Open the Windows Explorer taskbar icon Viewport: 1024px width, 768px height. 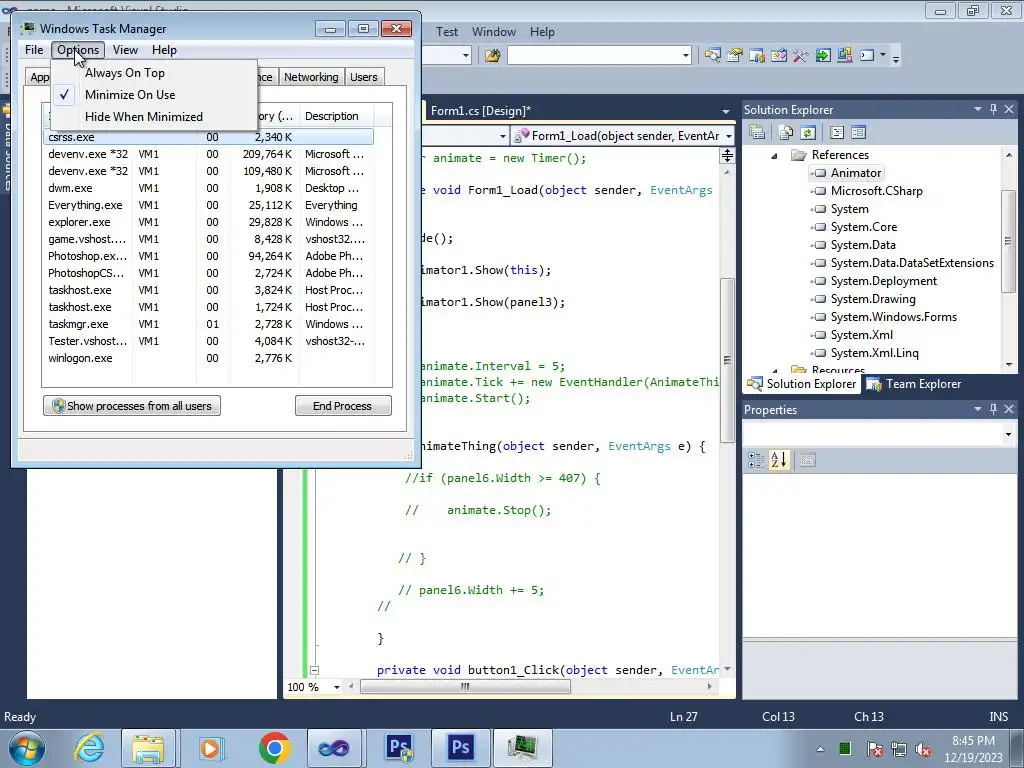148,747
